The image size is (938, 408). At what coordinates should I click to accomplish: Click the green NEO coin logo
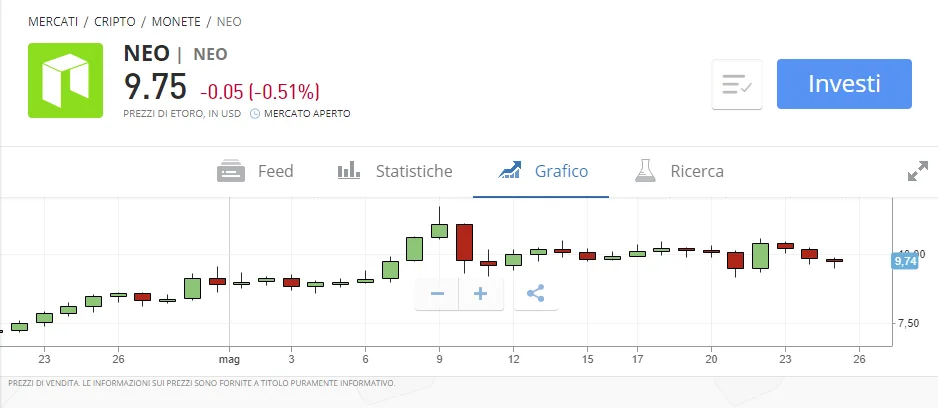[65, 80]
